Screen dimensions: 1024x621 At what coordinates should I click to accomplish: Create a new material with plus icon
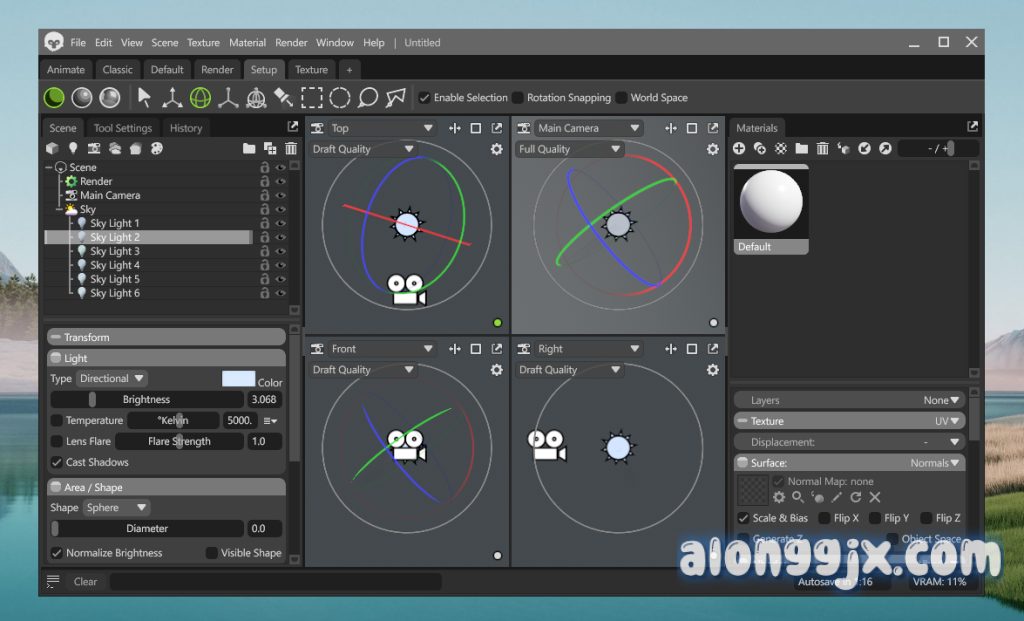(739, 148)
